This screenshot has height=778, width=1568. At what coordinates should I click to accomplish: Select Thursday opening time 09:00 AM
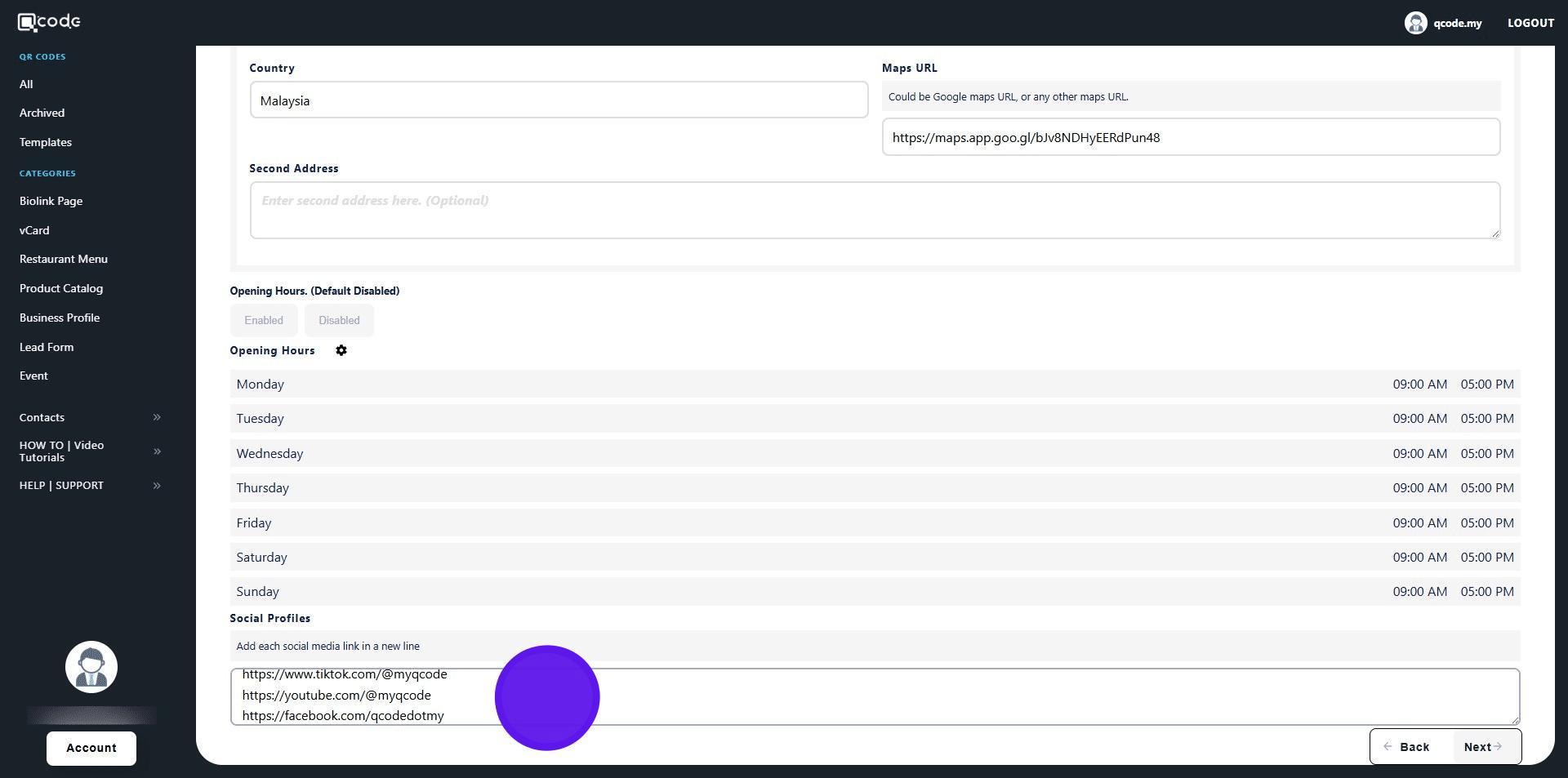[x=1419, y=487]
